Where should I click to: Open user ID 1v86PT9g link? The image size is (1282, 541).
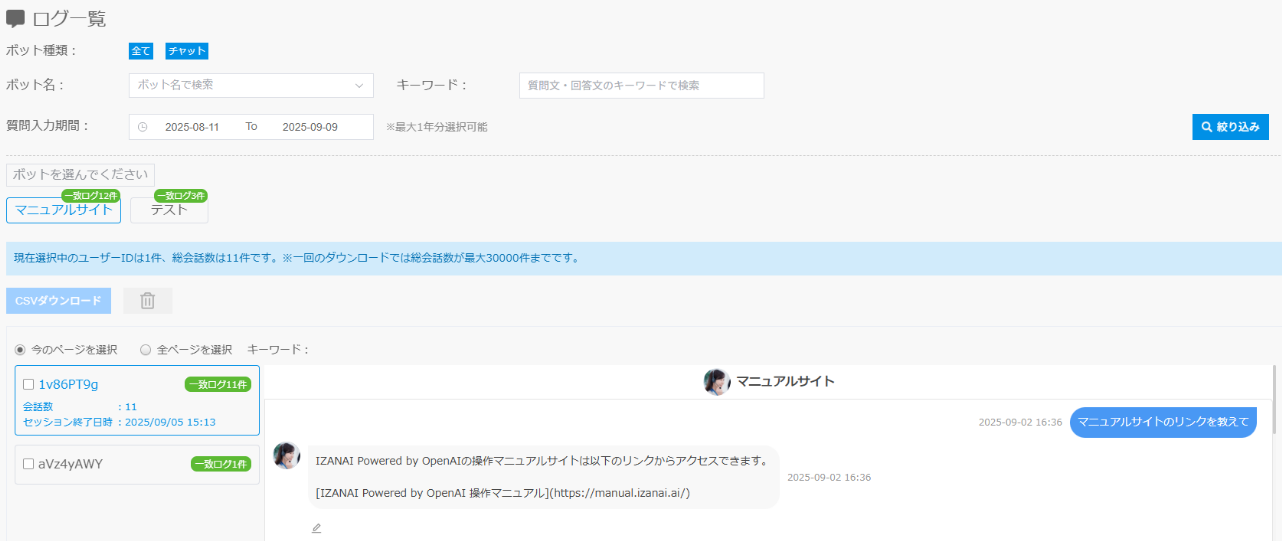point(69,385)
